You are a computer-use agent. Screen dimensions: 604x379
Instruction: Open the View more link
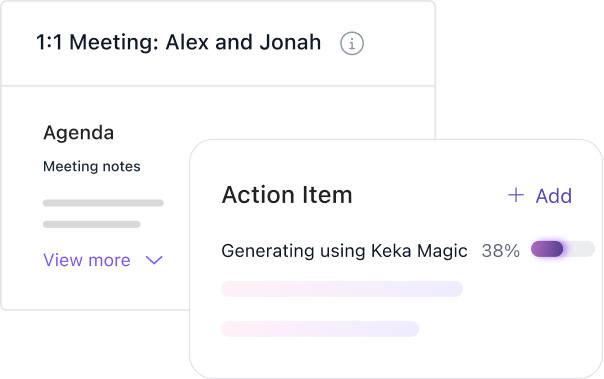point(87,260)
